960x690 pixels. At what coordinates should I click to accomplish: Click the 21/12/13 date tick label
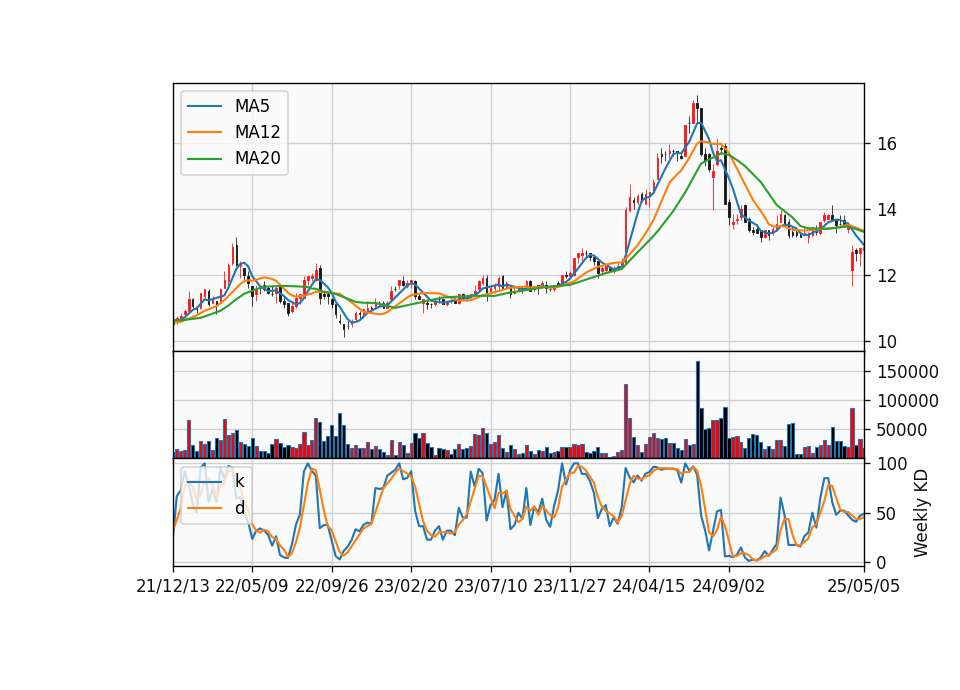(173, 586)
